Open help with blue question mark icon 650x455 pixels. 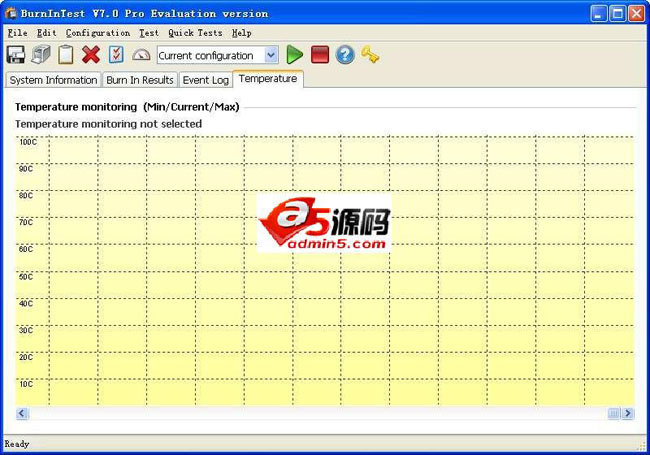point(345,55)
